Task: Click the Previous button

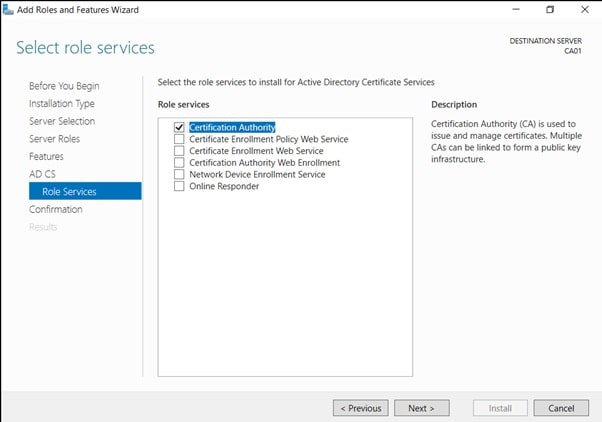Action: click(x=360, y=408)
